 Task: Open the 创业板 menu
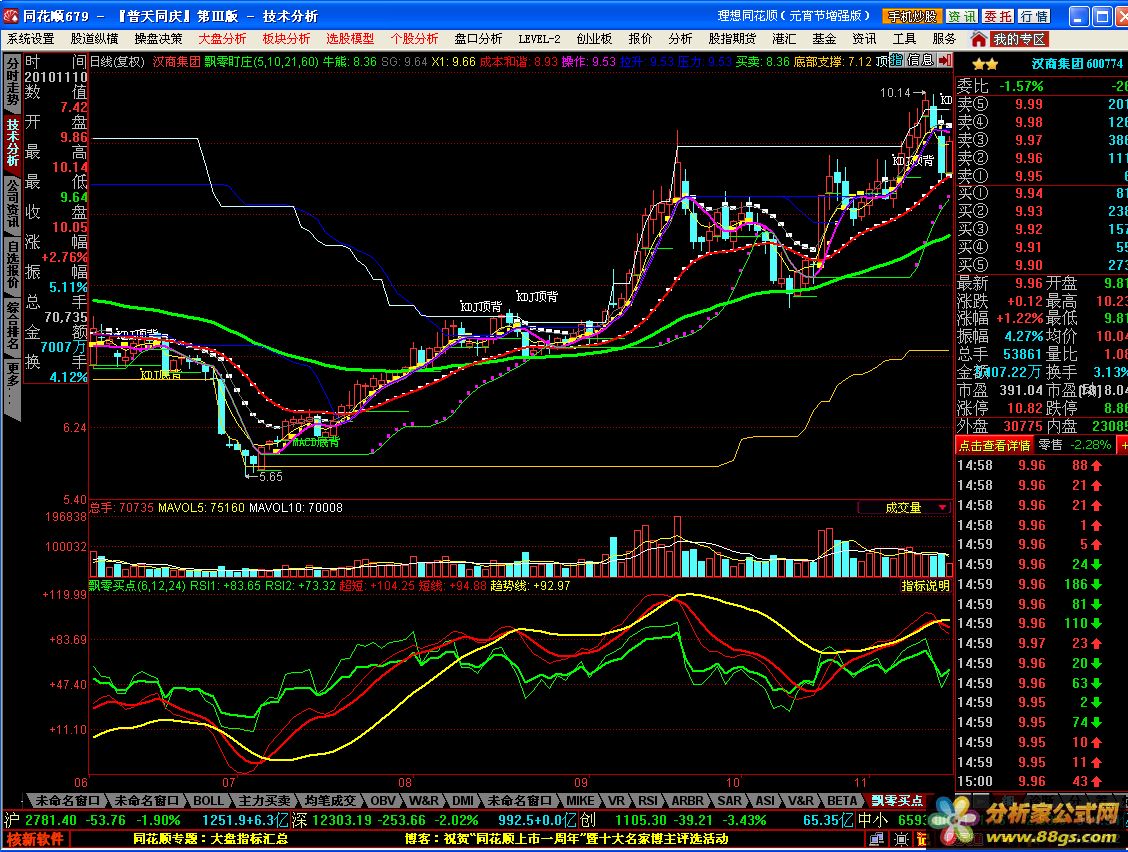coord(594,39)
